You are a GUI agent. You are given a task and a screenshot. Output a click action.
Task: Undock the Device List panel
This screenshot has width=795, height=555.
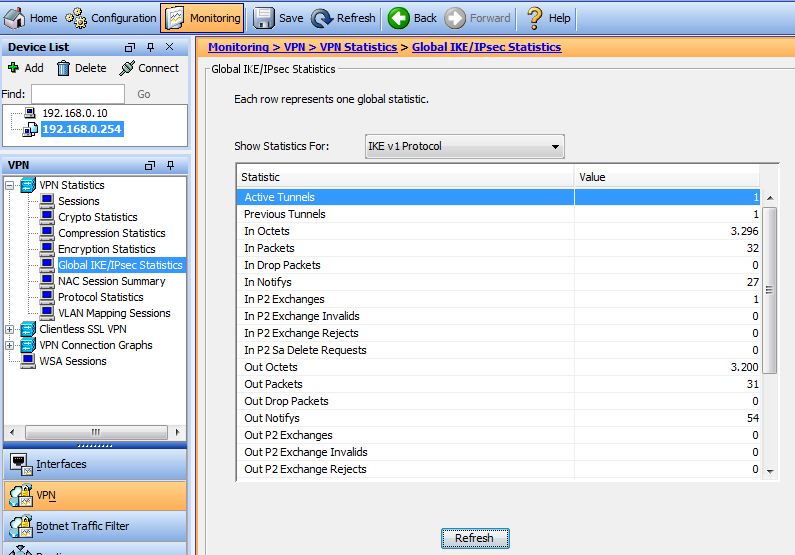click(130, 47)
